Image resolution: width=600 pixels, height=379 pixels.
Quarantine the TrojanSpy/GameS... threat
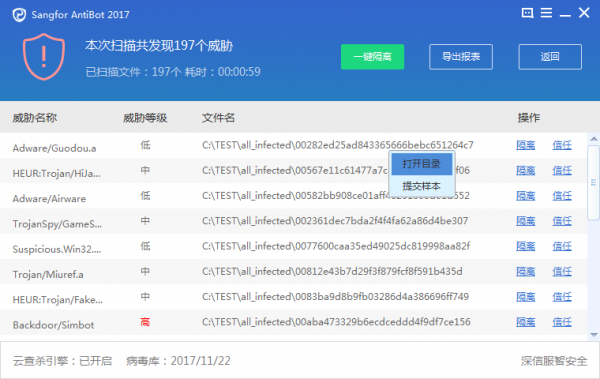coord(525,221)
